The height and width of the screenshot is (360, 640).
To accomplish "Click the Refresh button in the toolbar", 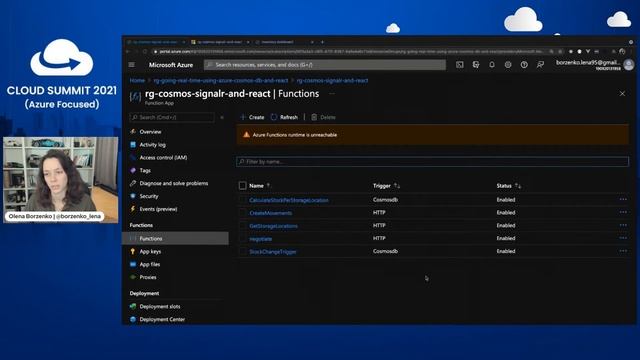I will click(x=284, y=117).
